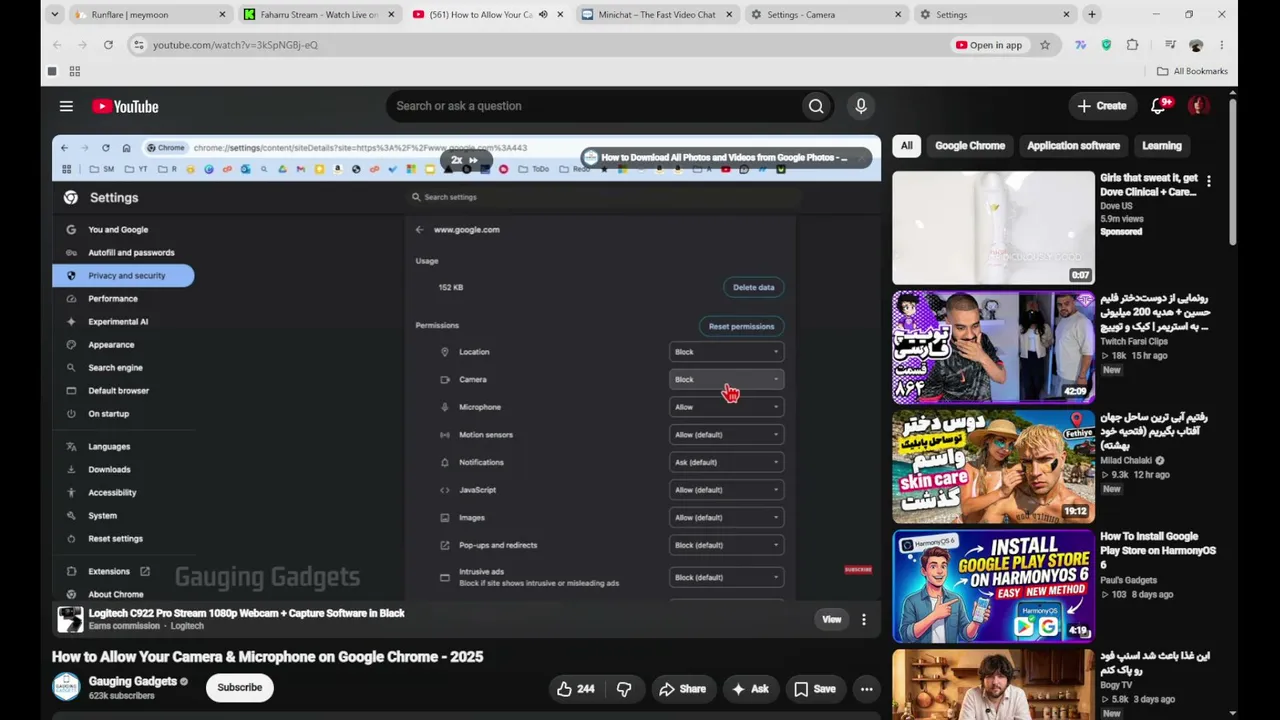
Task: Open options for the Logitech C922 product
Action: pos(864,620)
